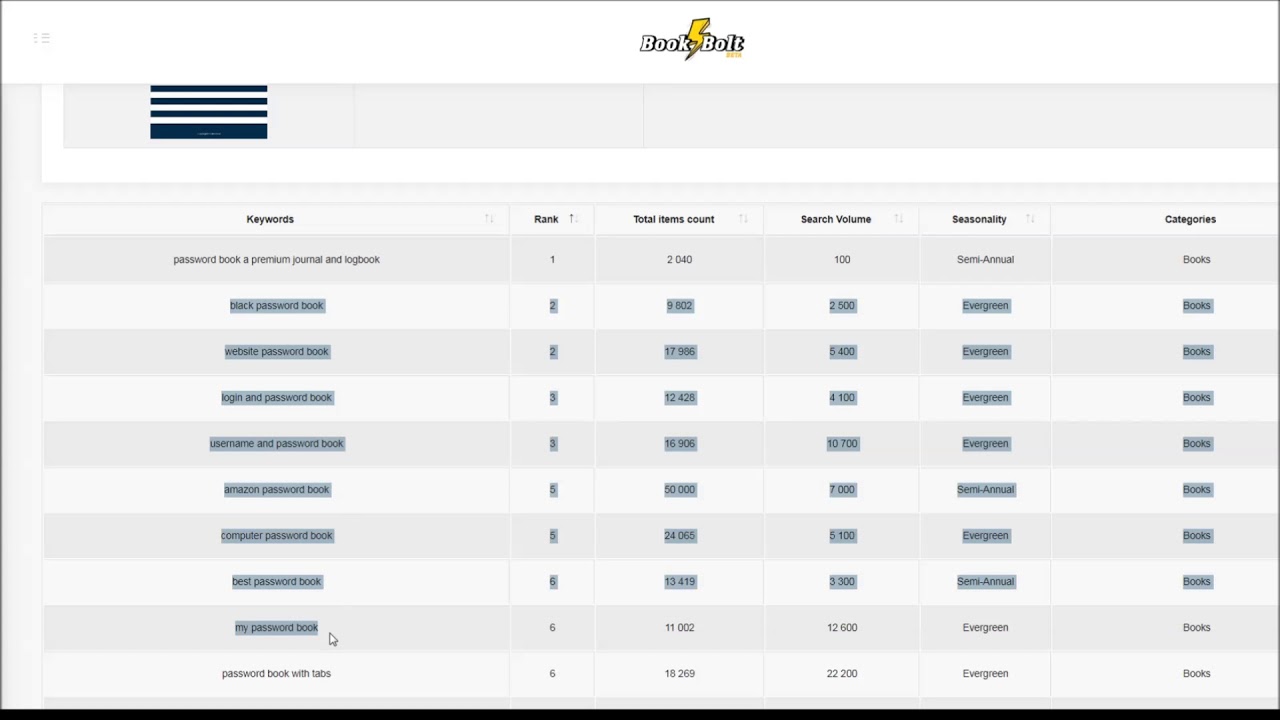
Task: Open the hamburger navigation menu
Action: coord(41,38)
